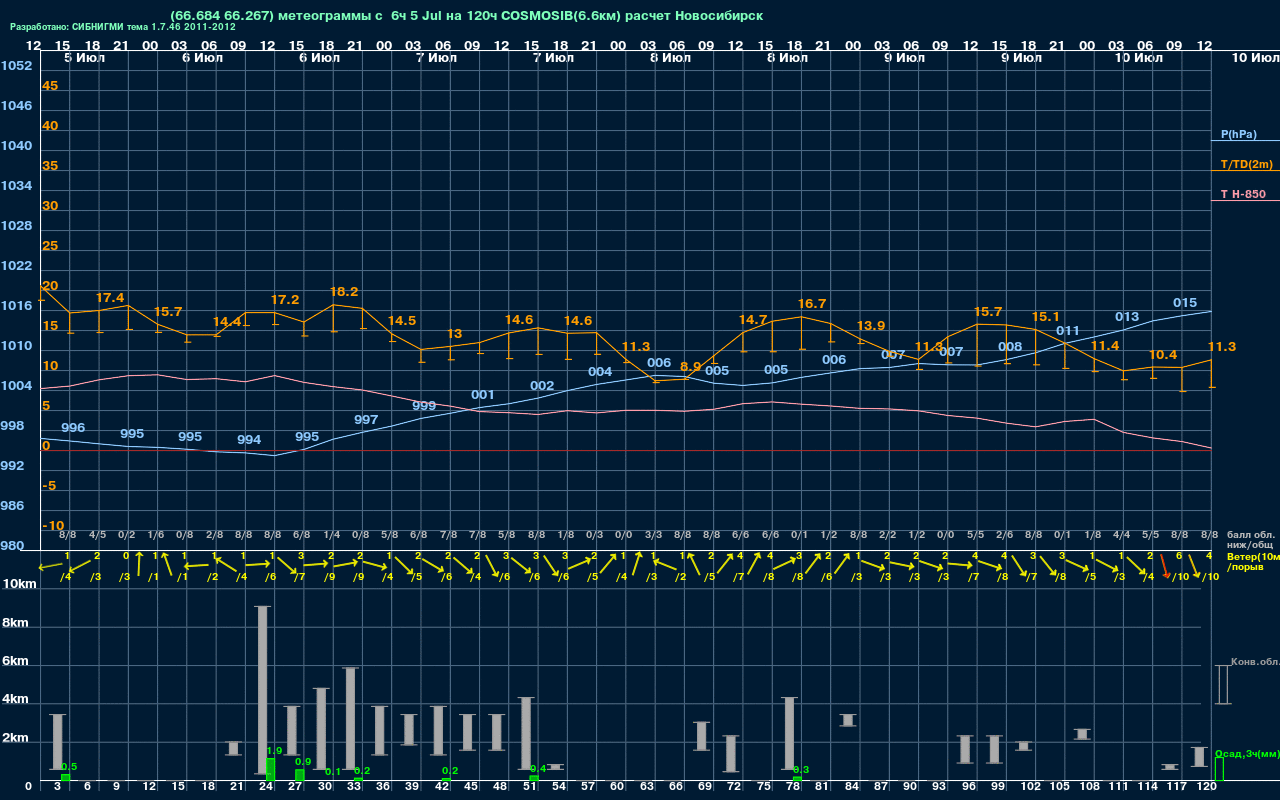Click the 11.4 temperature value label
Image resolution: width=1280 pixels, height=800 pixels.
click(1105, 346)
